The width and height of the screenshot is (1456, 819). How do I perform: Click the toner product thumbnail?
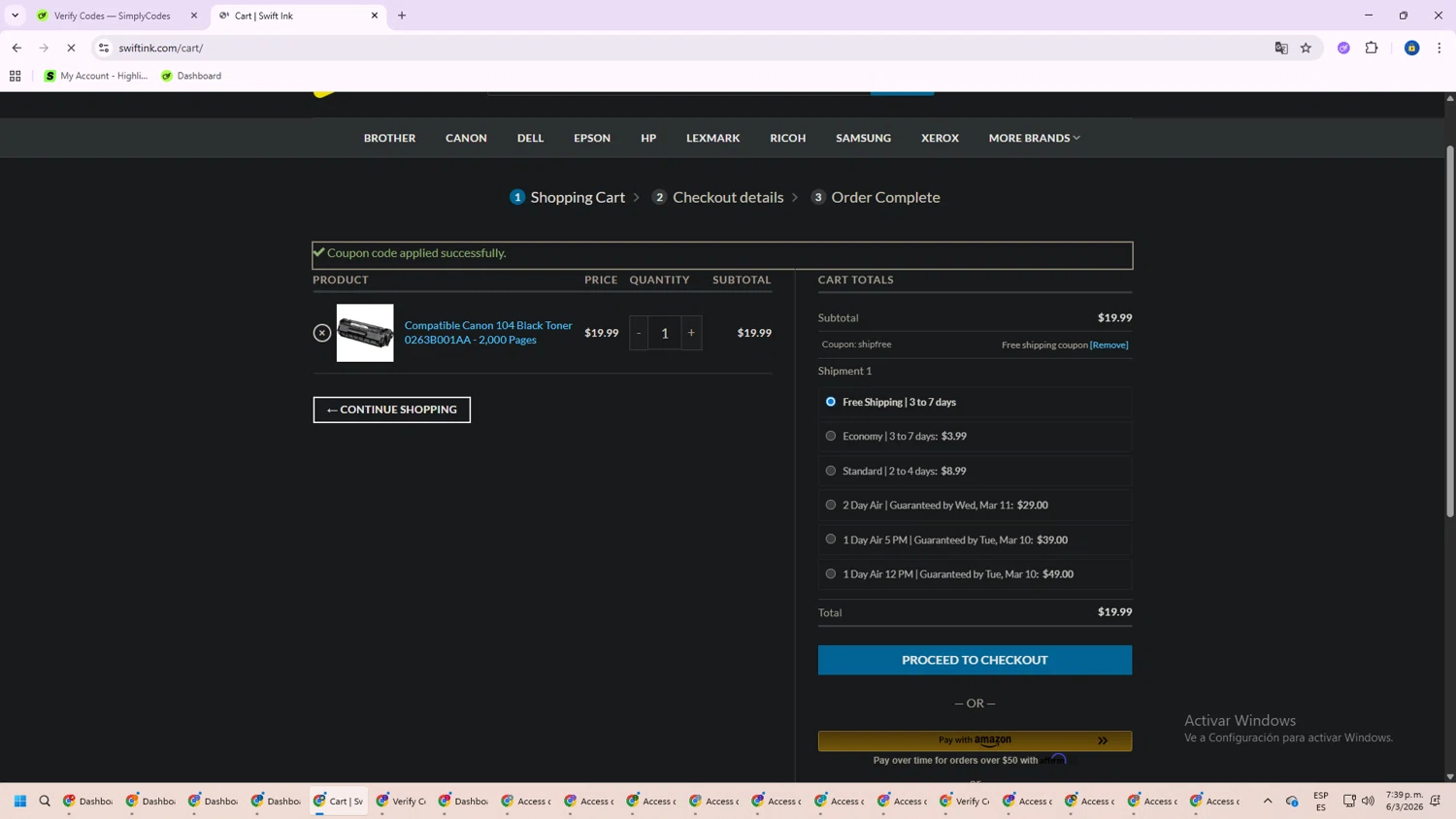point(365,333)
